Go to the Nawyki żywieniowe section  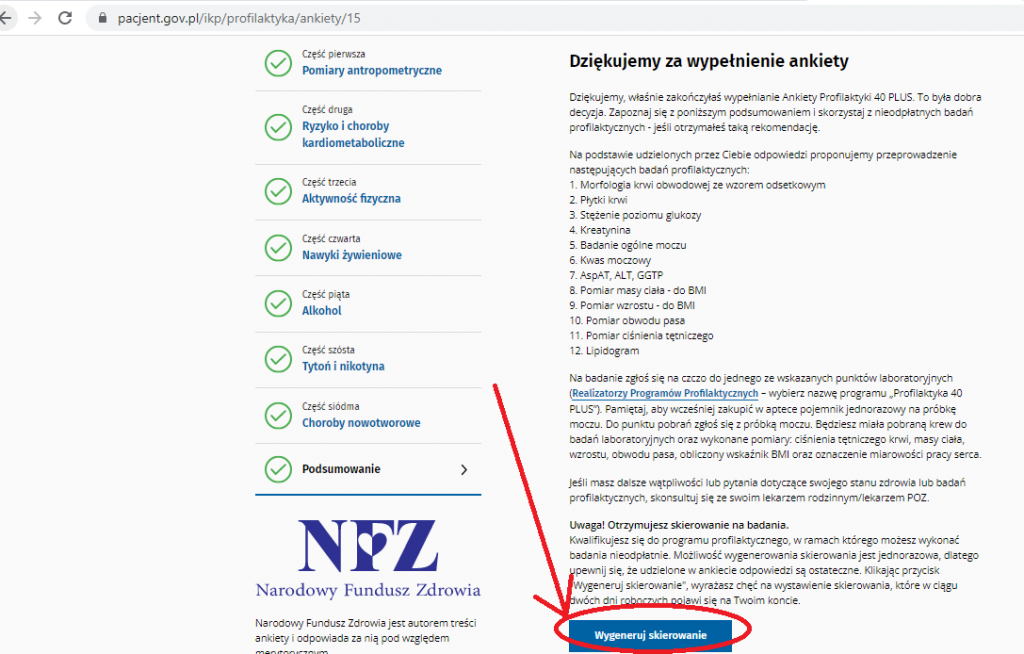click(352, 255)
